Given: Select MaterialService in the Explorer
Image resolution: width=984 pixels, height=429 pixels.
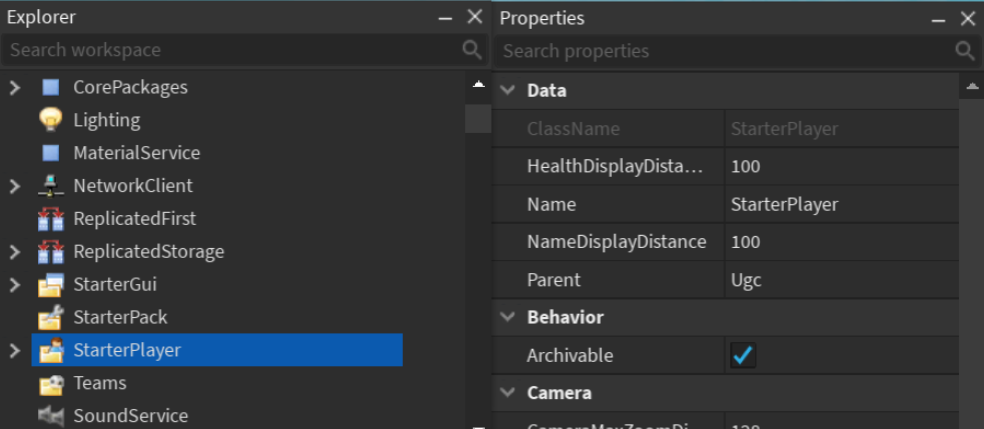Looking at the screenshot, I should [x=137, y=153].
